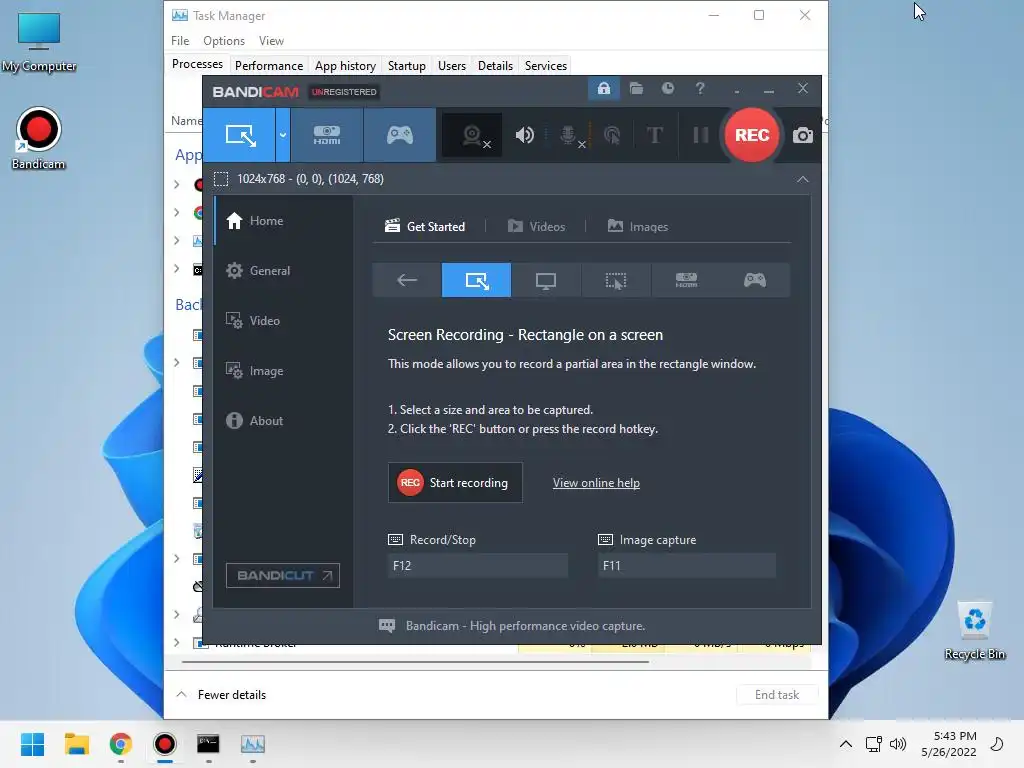Click the big red REC button
This screenshot has width=1024, height=768.
click(x=752, y=135)
